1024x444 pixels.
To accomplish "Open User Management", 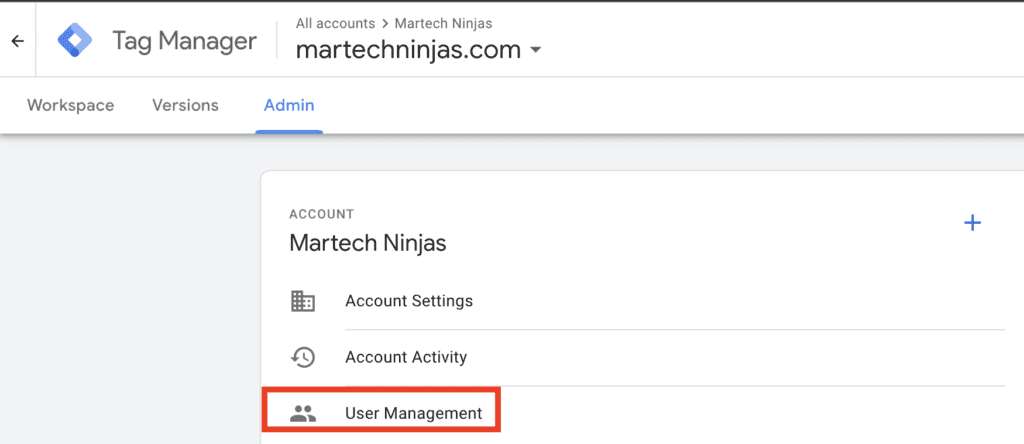I will (413, 413).
